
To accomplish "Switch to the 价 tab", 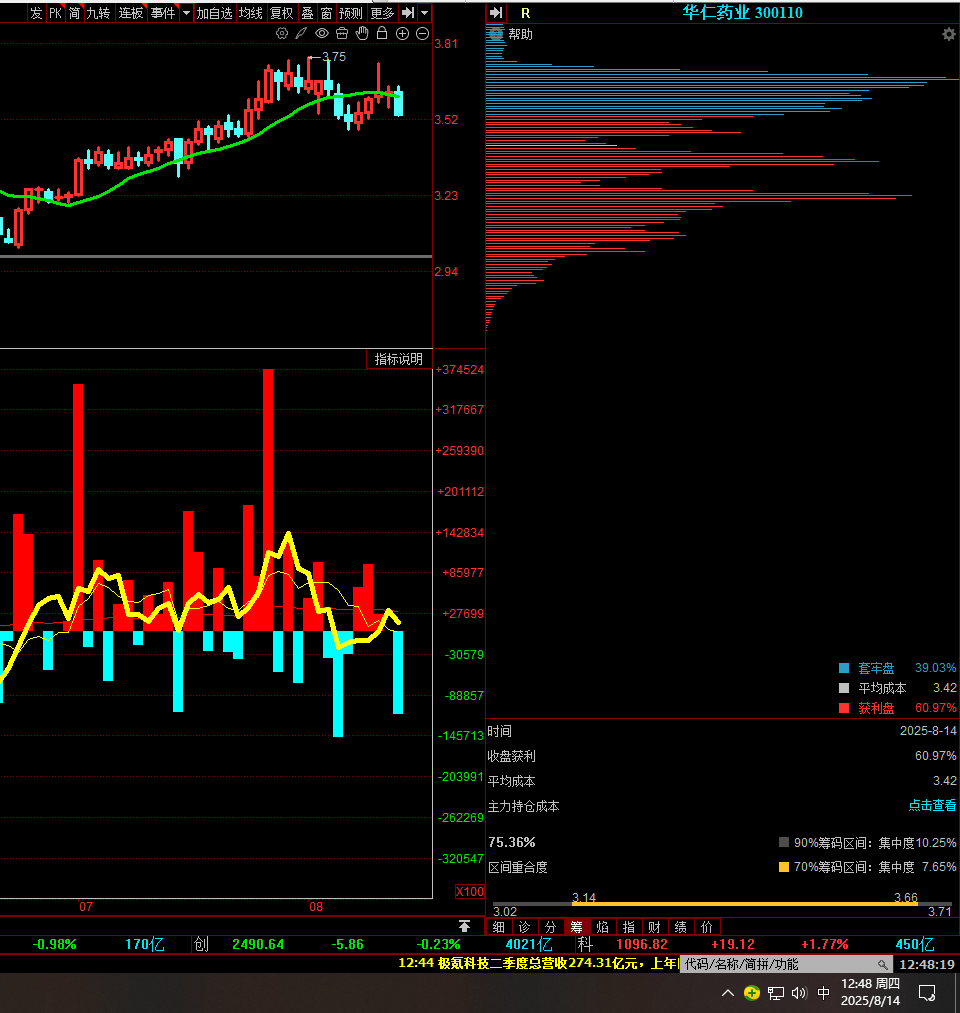I will pyautogui.click(x=707, y=927).
